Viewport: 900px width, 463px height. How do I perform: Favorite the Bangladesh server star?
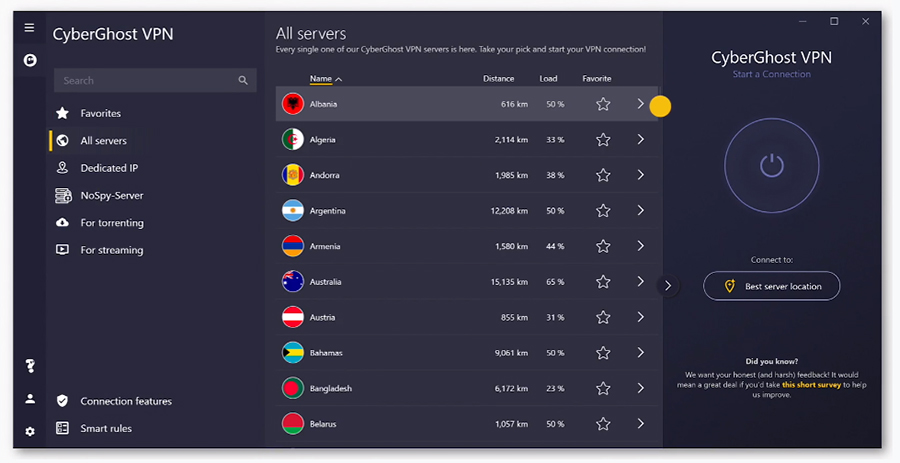tap(603, 388)
